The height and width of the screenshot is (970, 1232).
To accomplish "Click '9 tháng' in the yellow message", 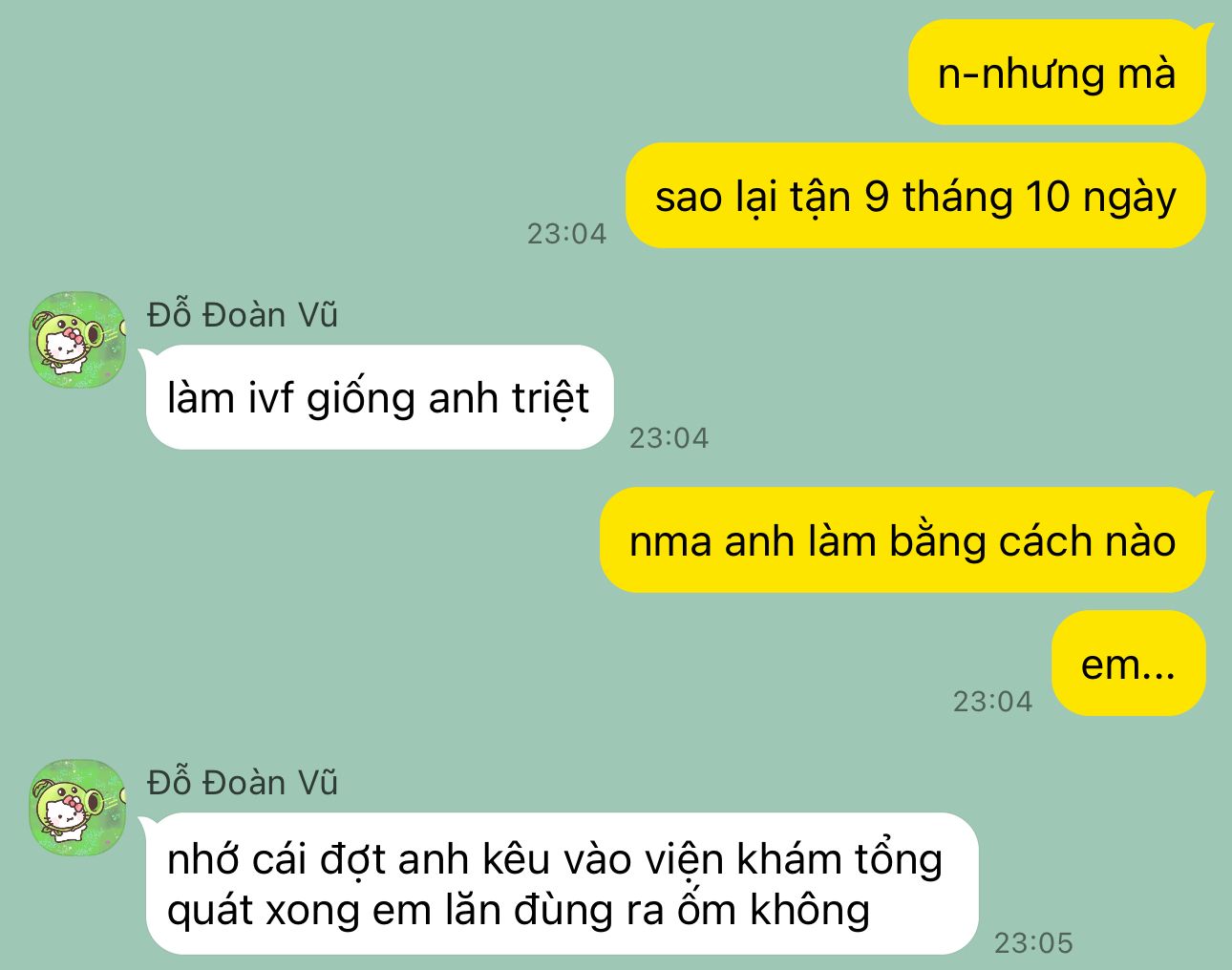I will click(939, 197).
